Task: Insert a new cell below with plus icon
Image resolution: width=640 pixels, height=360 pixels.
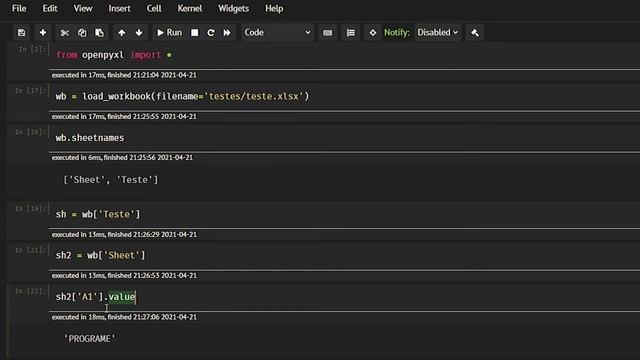Action: pyautogui.click(x=43, y=33)
